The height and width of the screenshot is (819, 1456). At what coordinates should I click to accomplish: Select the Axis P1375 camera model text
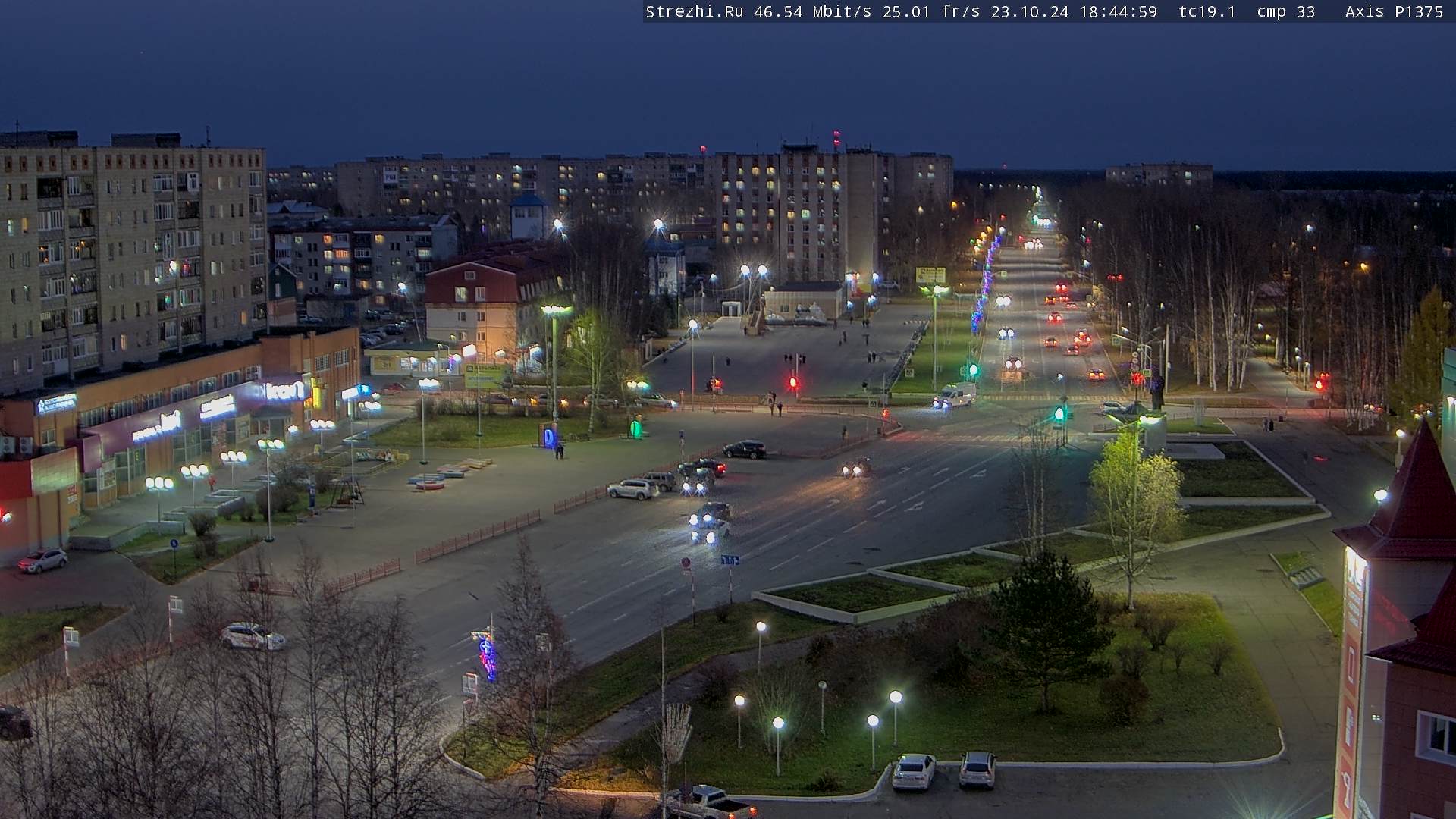(1395, 11)
